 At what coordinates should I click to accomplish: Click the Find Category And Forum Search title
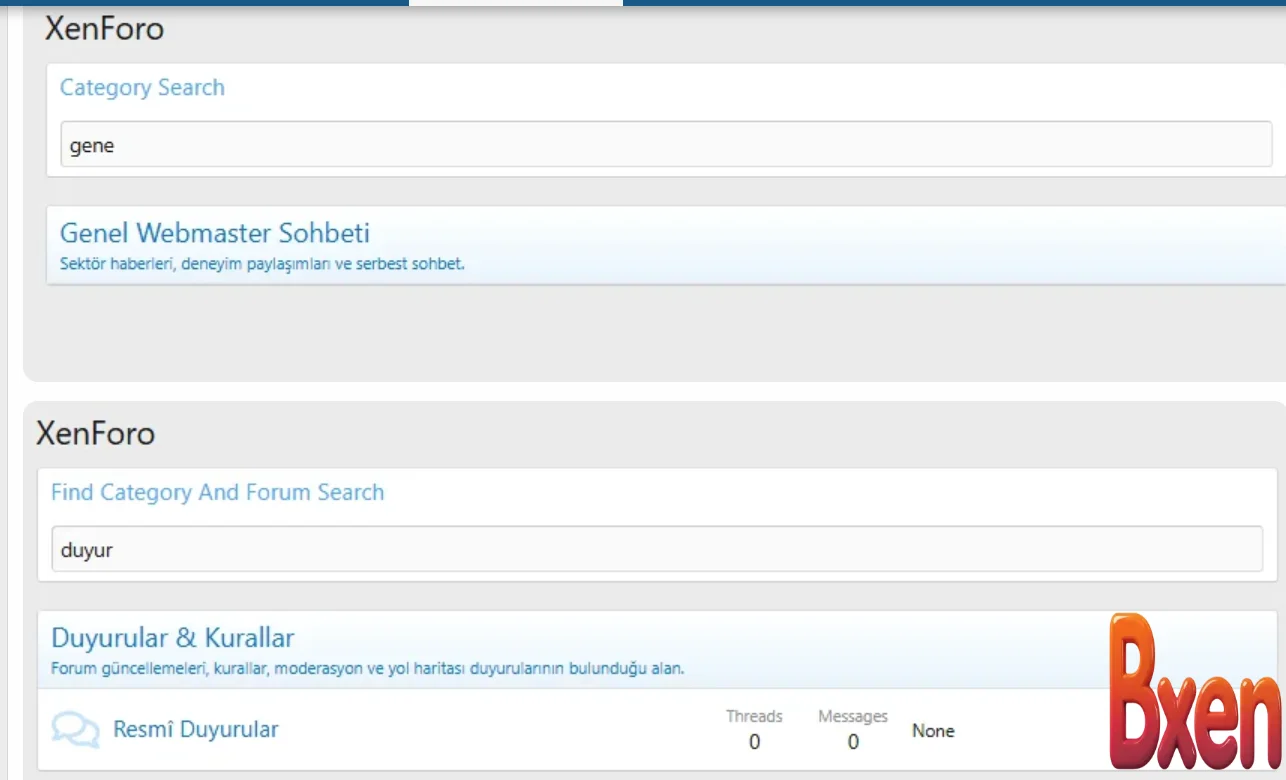217,493
